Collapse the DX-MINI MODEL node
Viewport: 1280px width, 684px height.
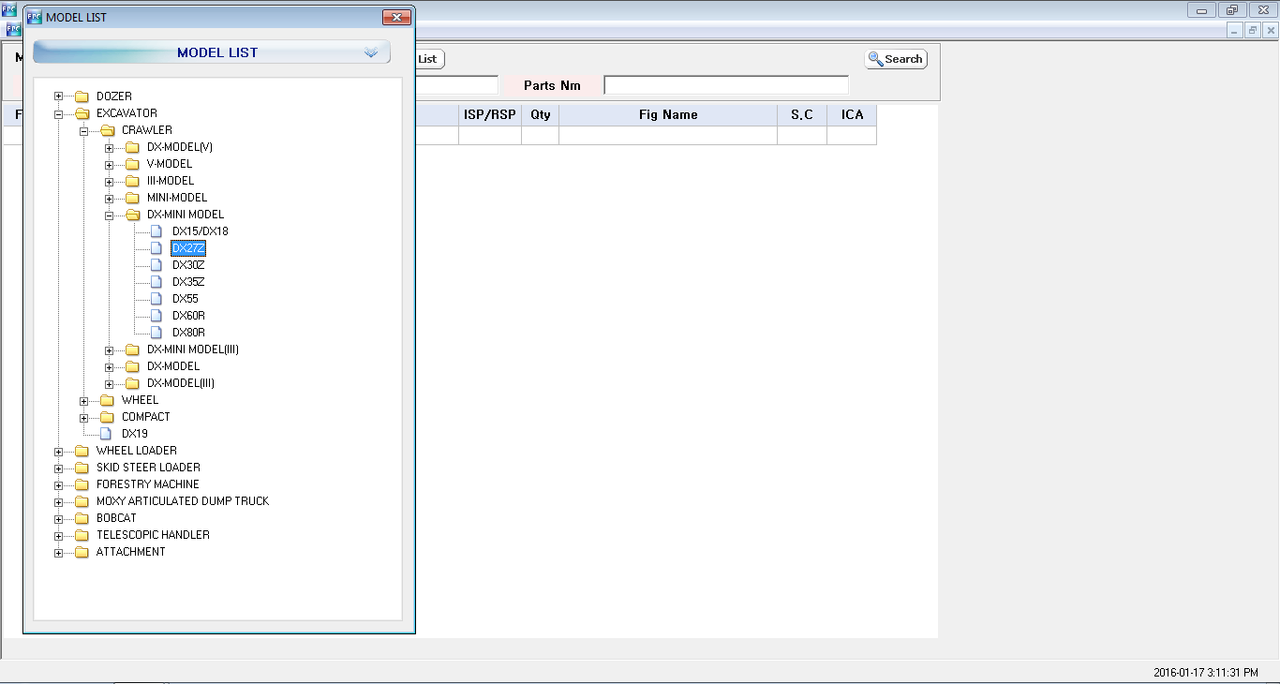click(109, 215)
